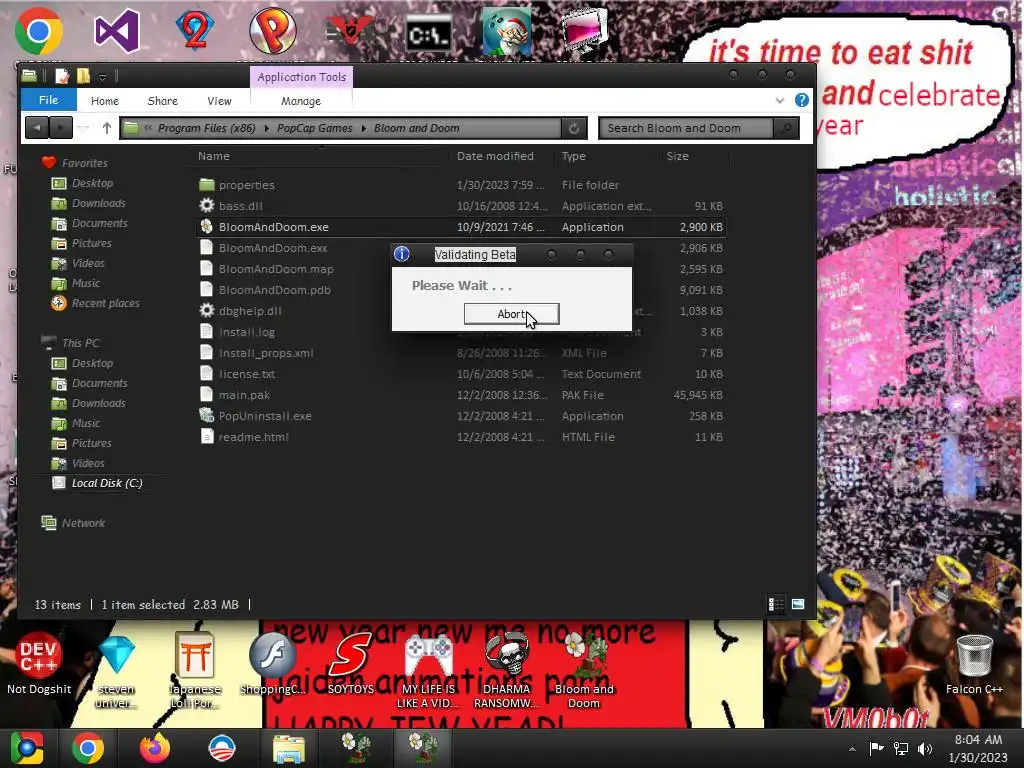Viewport: 1024px width, 768px height.
Task: Open the Home ribbon tab
Action: click(x=105, y=101)
